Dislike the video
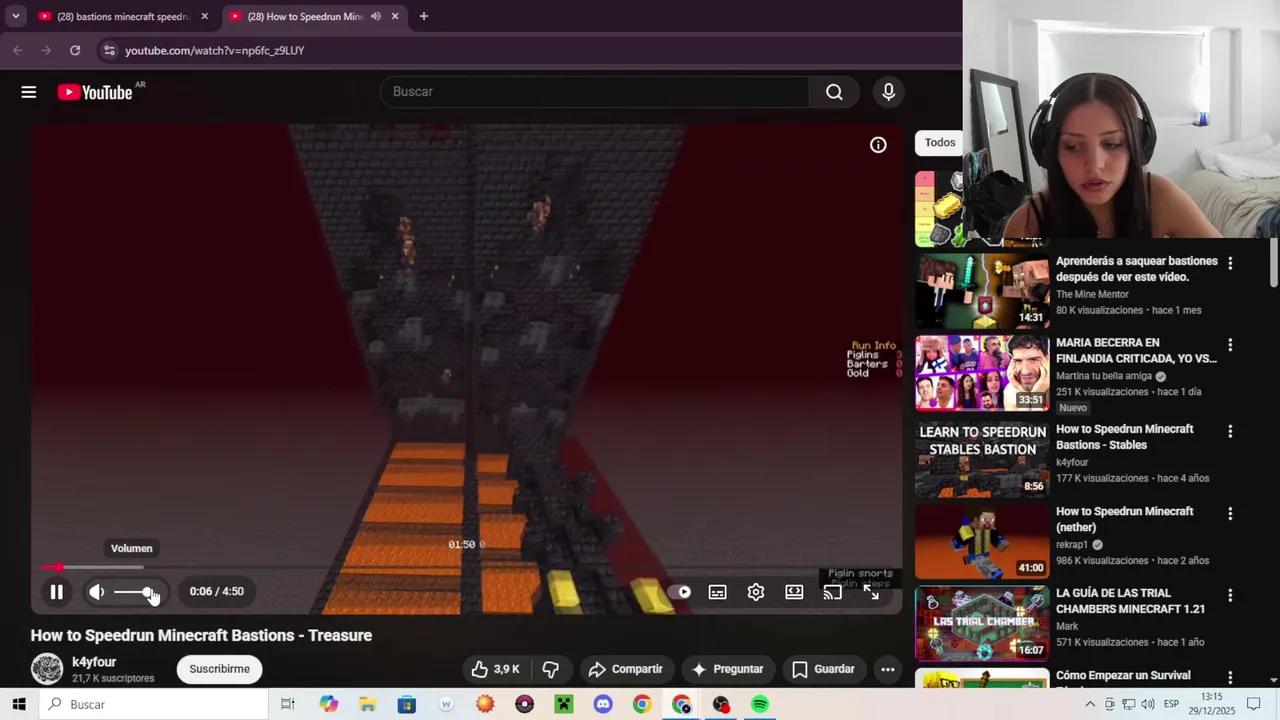 (x=550, y=669)
